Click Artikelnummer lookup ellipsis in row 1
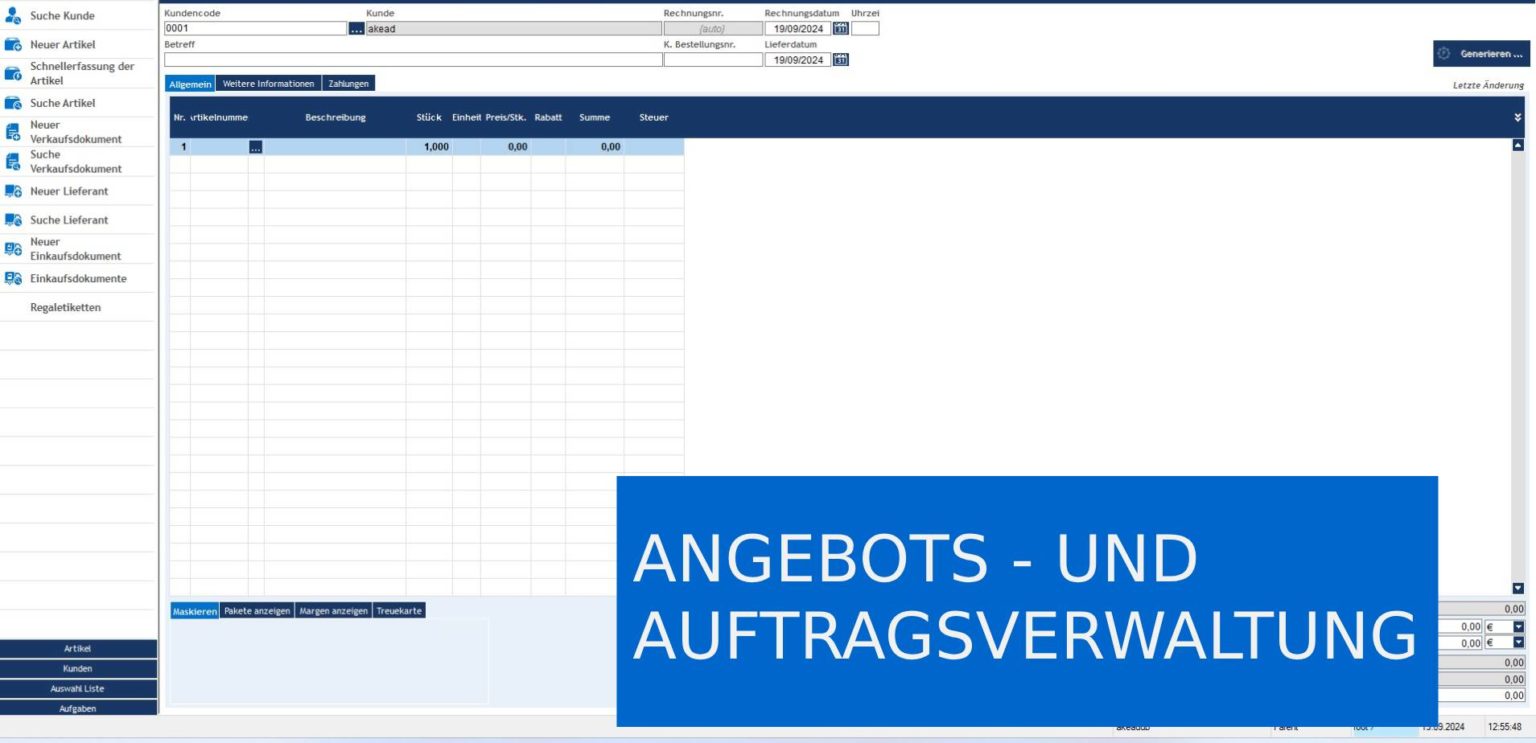The width and height of the screenshot is (1536, 743). click(256, 147)
